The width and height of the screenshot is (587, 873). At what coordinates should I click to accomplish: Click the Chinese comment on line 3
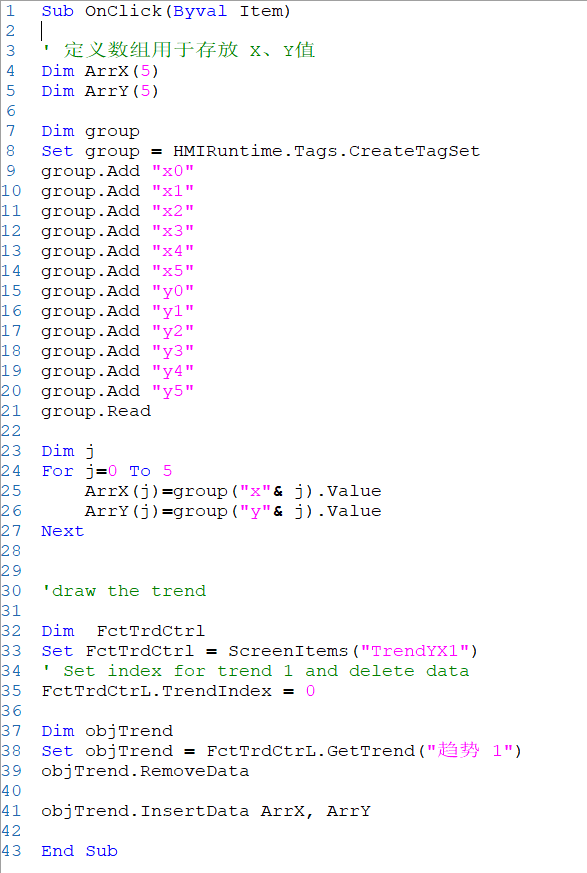point(178,51)
